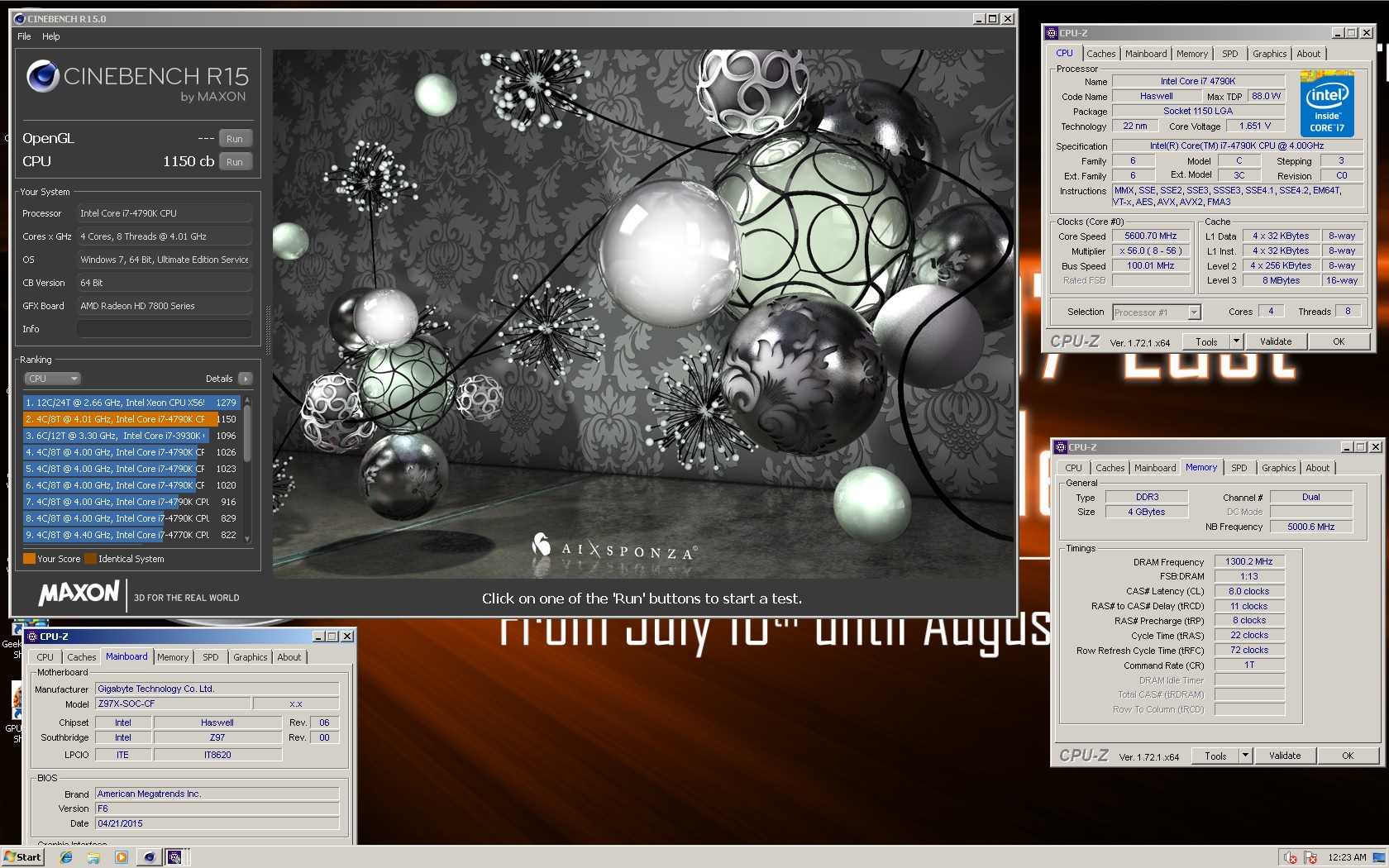Select Memory tab in CPU-Z Mainboard window
This screenshot has width=1389, height=868.
point(173,657)
